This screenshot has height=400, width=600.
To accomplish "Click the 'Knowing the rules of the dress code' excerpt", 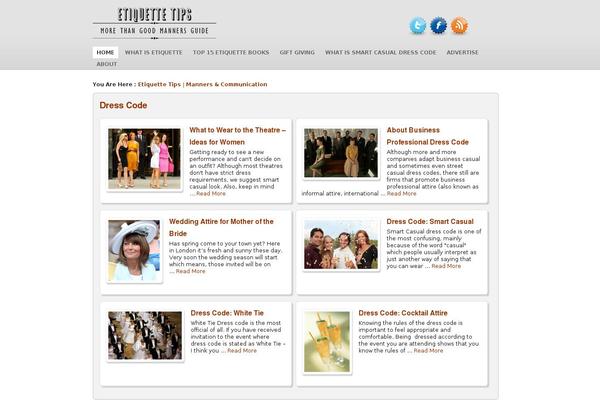I will (x=419, y=337).
